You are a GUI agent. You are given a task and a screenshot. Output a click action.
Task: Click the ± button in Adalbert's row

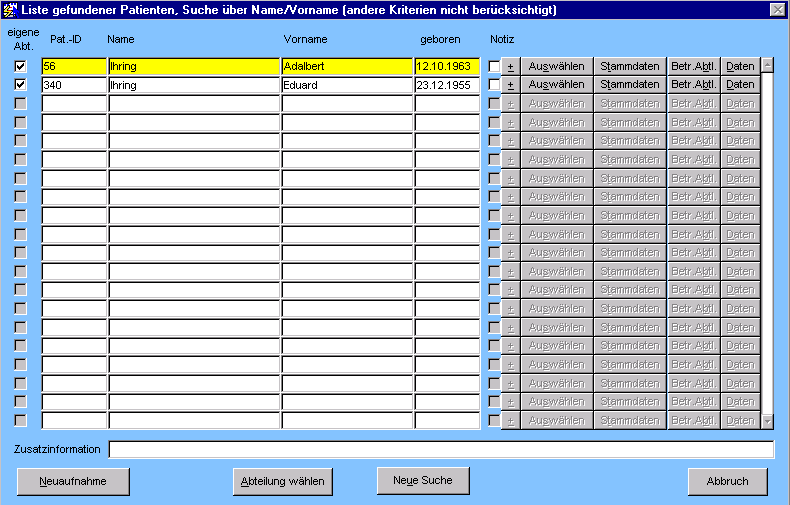[x=510, y=67]
